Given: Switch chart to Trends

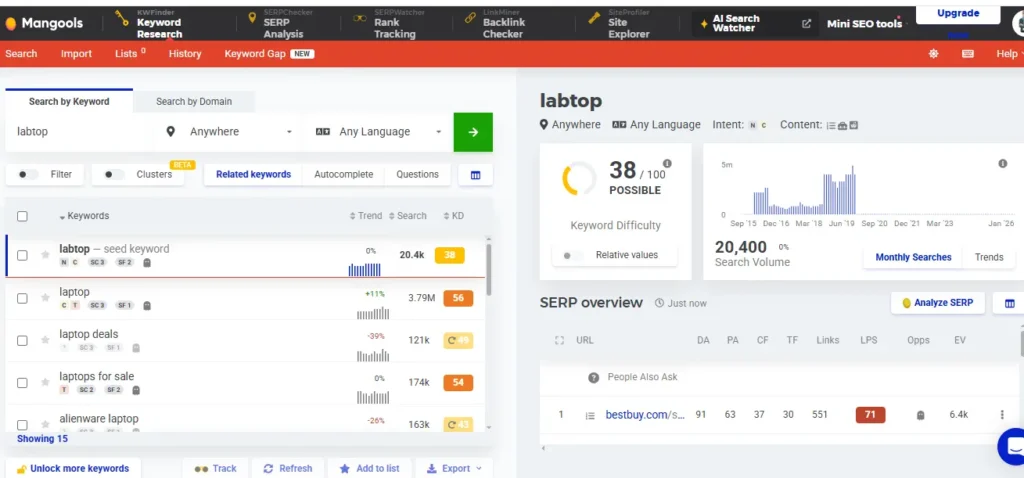Looking at the screenshot, I should [x=989, y=257].
